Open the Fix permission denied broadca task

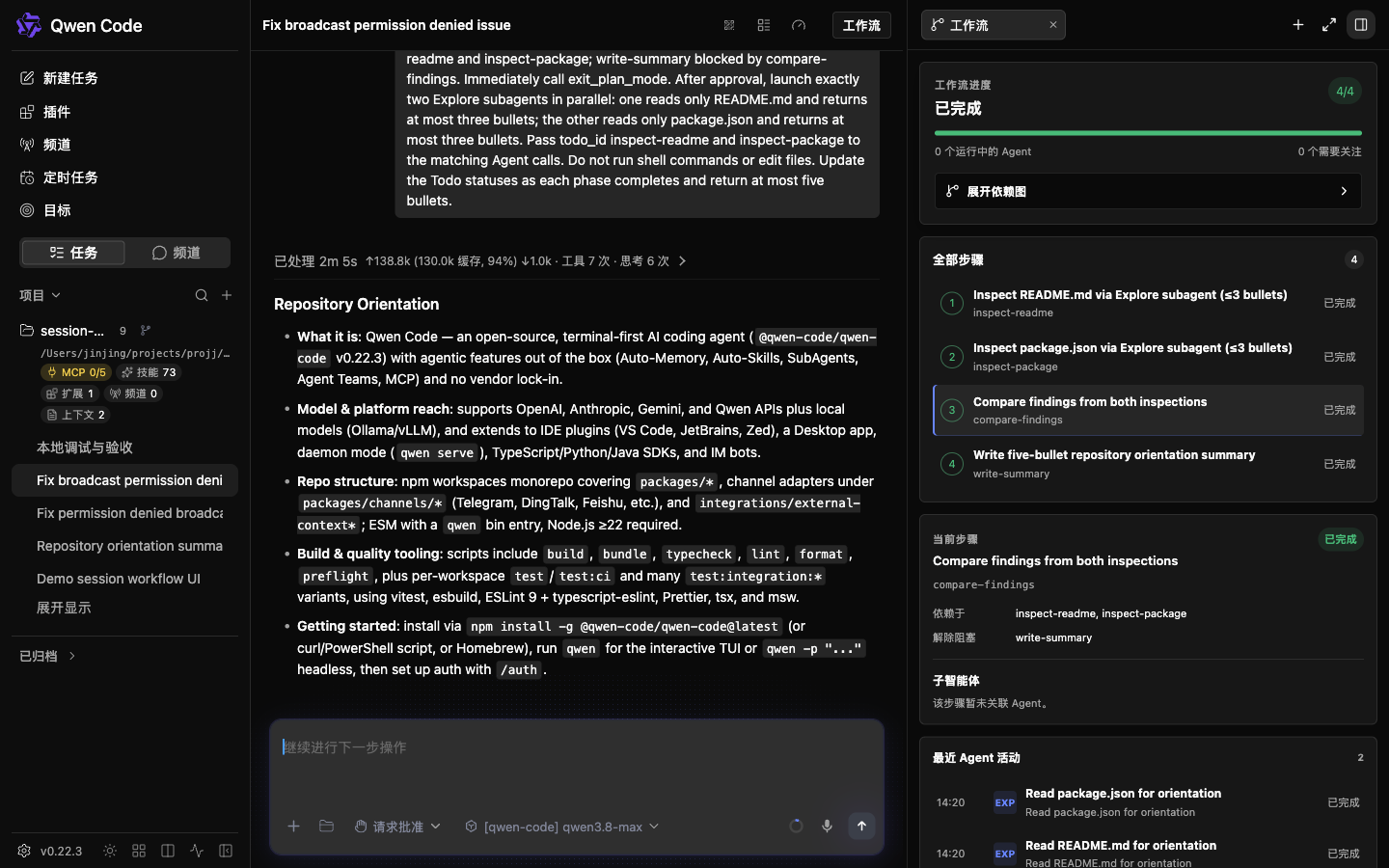[124, 513]
